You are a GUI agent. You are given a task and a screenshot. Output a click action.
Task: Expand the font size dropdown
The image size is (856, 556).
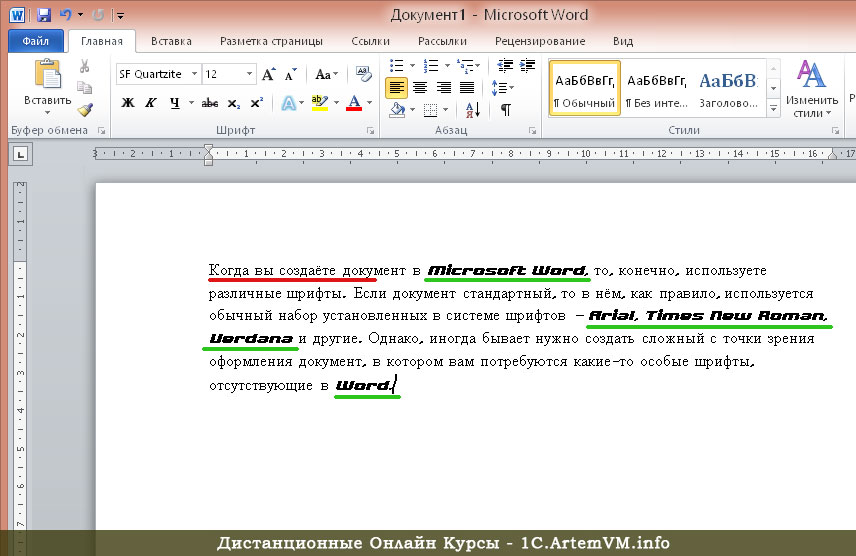[249, 74]
